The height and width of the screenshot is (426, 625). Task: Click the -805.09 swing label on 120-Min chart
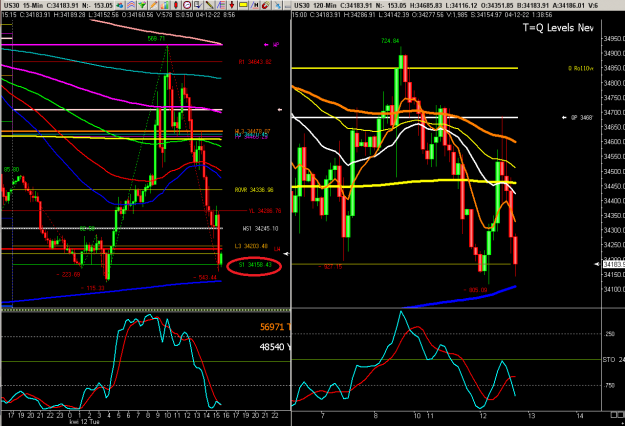[476, 290]
